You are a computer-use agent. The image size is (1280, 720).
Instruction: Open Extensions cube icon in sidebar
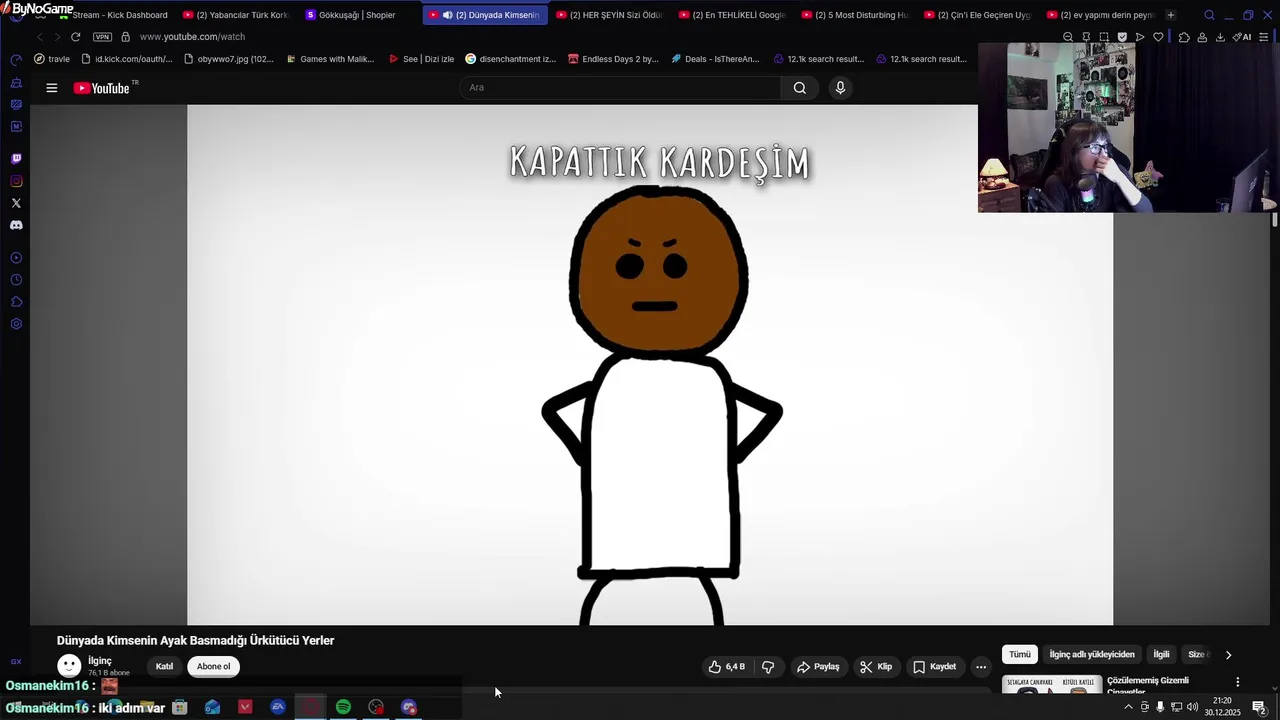[x=16, y=302]
